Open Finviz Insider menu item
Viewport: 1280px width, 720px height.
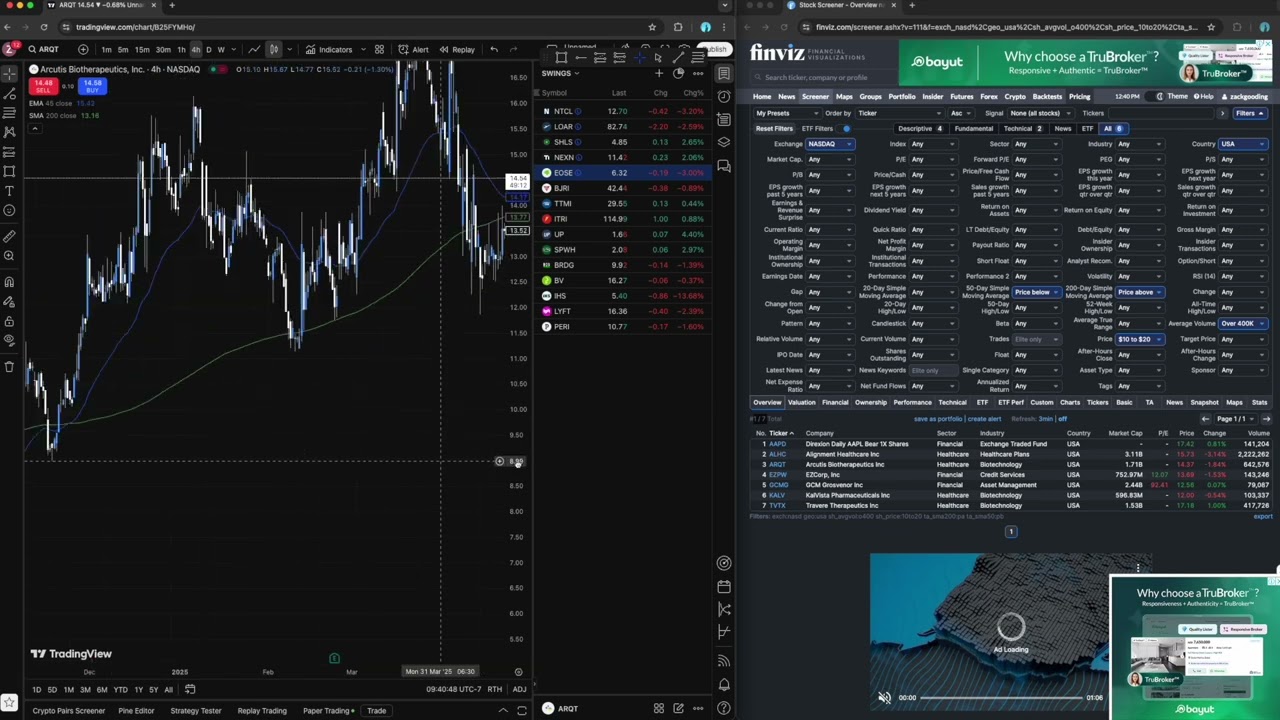pyautogui.click(x=932, y=97)
